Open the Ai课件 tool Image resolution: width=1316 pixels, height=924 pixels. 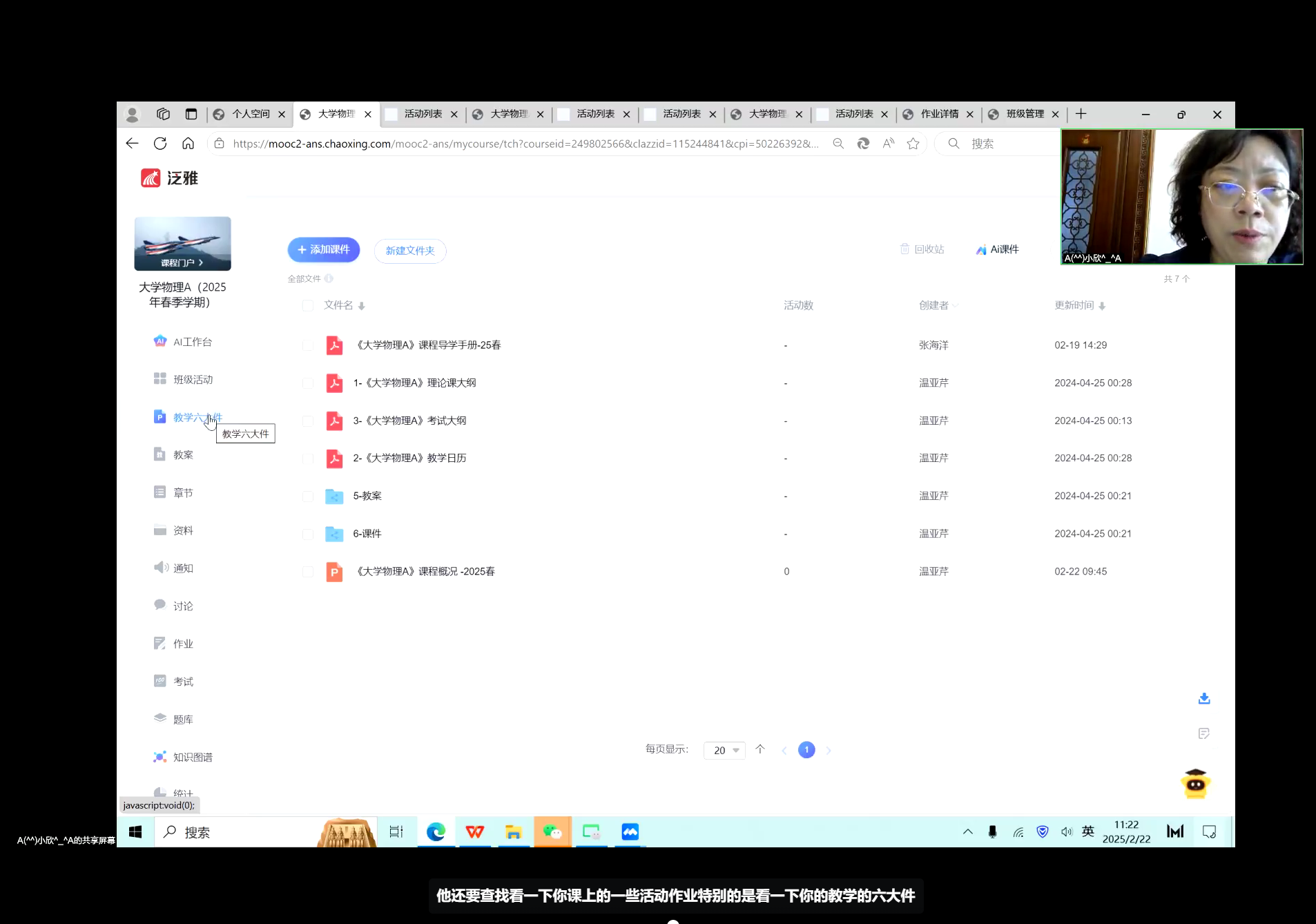coord(997,249)
